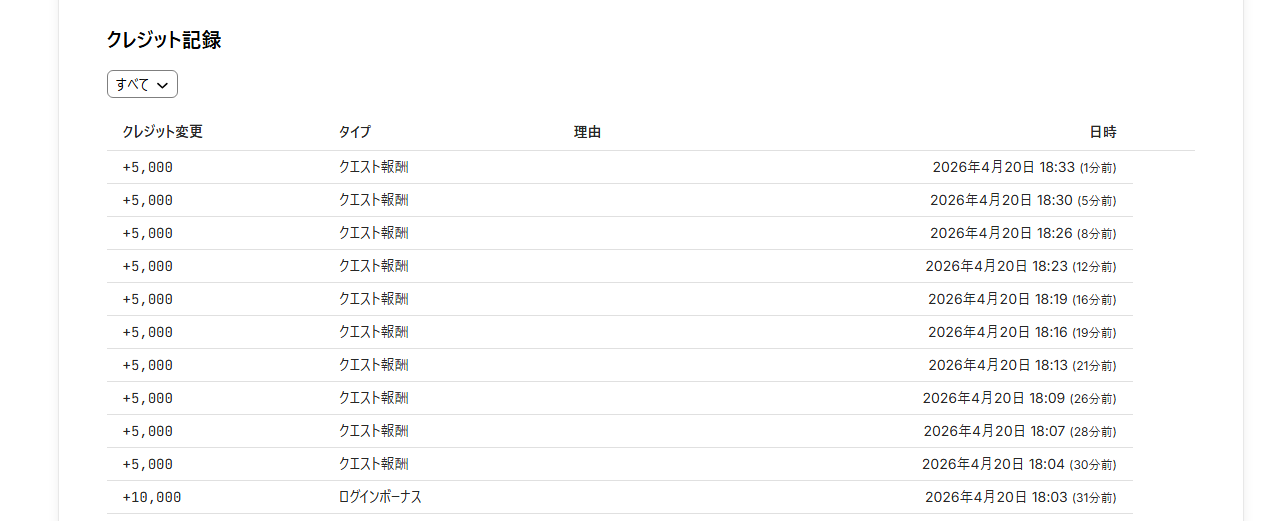This screenshot has width=1265, height=521.
Task: Click the タイプ column header
Action: point(354,132)
